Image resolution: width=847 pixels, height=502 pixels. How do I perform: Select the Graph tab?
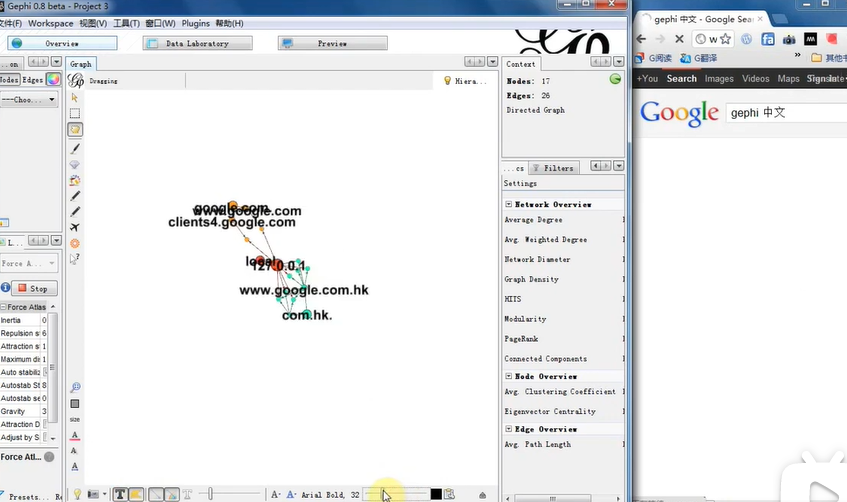tap(80, 64)
